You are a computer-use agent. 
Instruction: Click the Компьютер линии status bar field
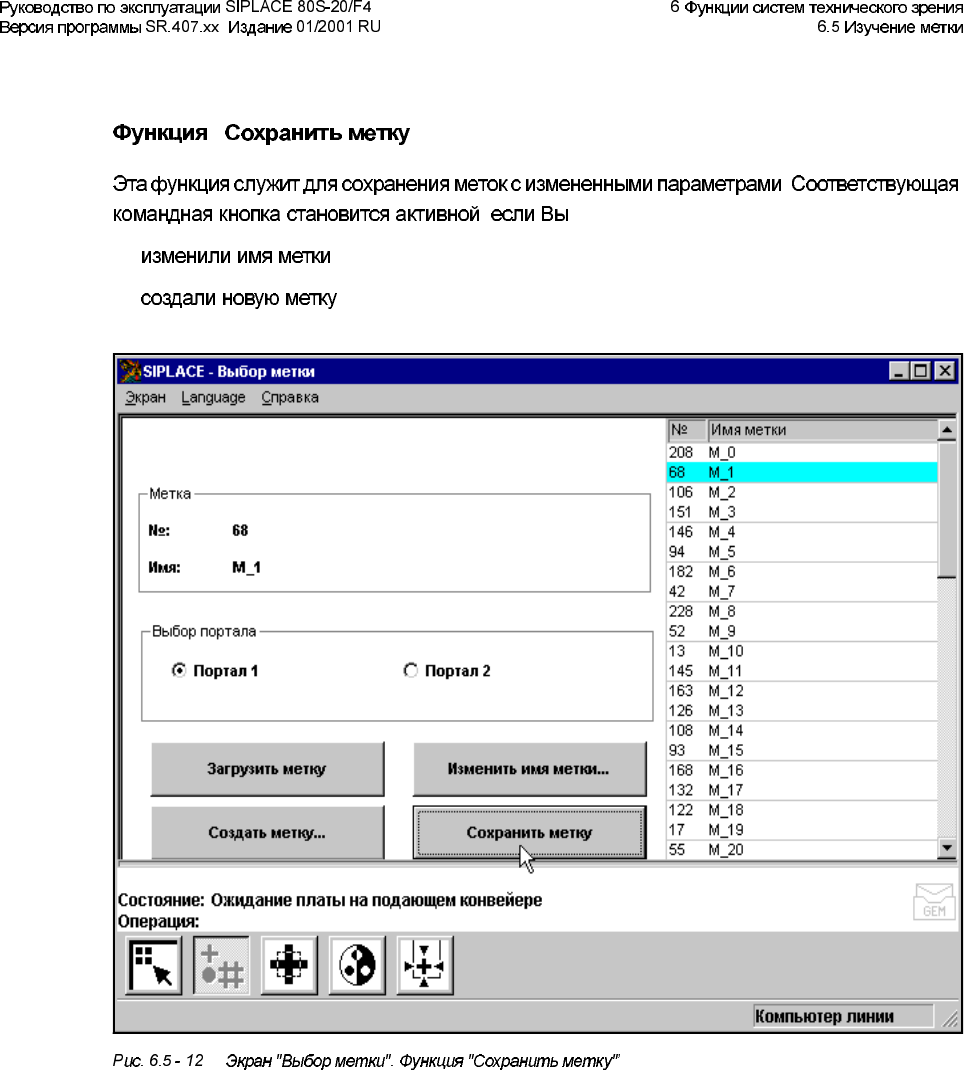(843, 1016)
